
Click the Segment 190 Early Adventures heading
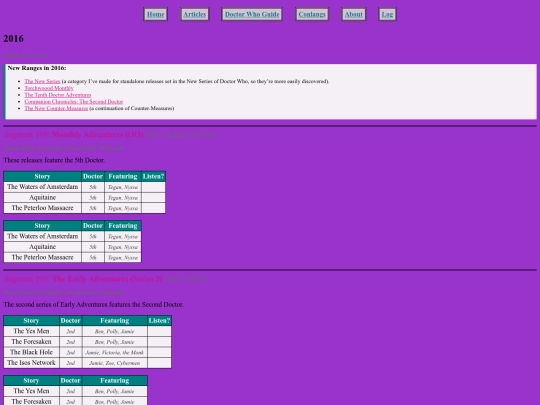click(105, 279)
